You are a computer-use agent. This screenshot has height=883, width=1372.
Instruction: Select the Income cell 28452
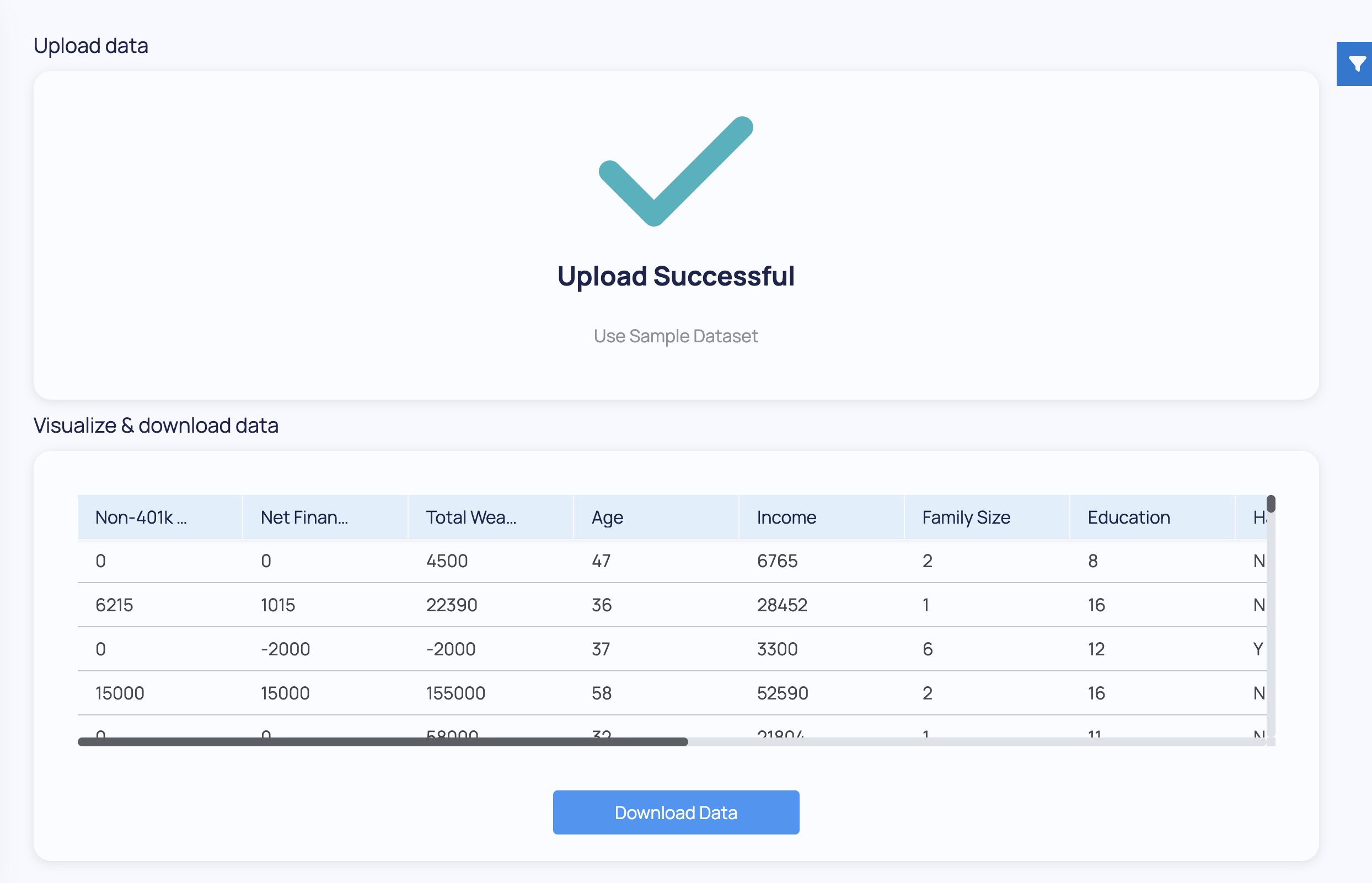(x=821, y=605)
